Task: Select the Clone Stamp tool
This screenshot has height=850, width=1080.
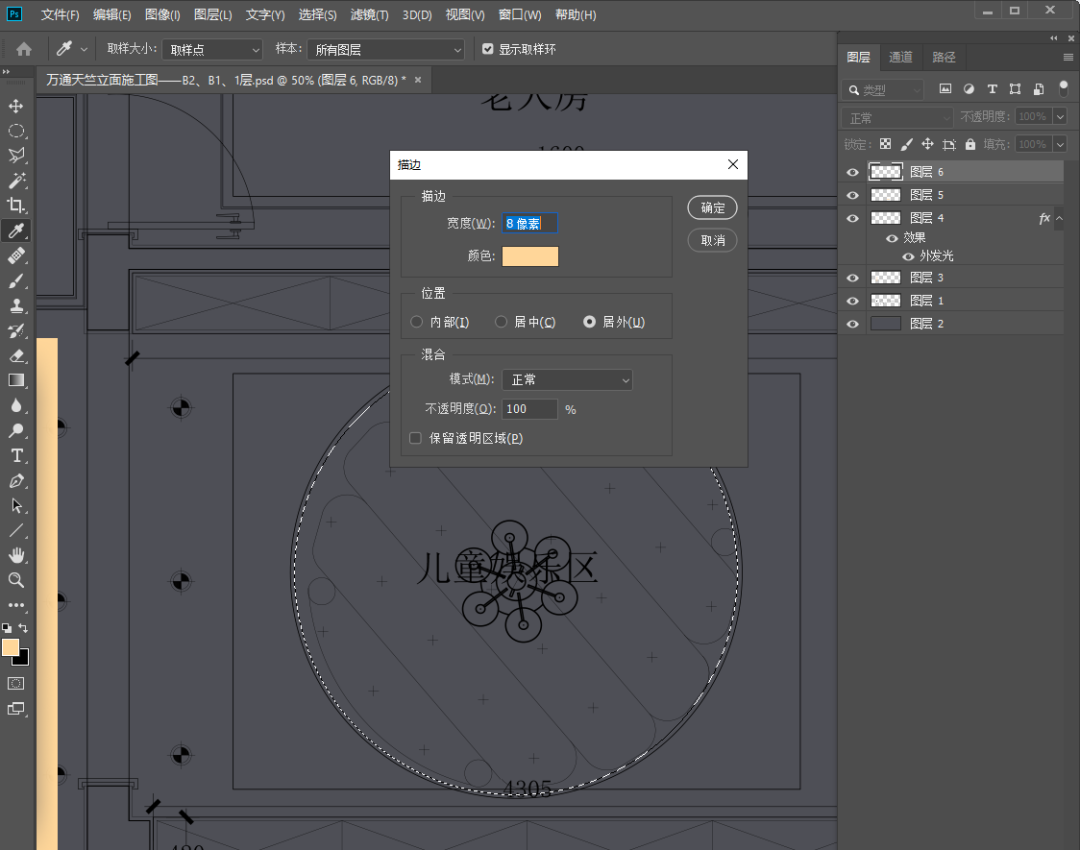Action: pos(16,306)
